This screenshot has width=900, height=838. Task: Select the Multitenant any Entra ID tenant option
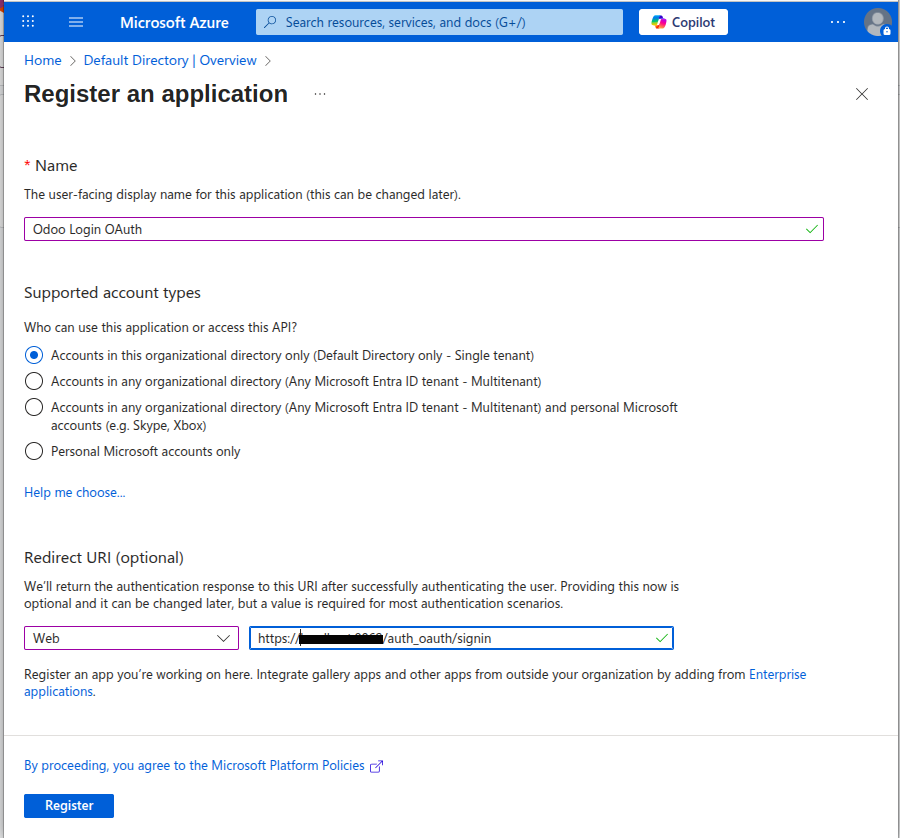[x=34, y=381]
